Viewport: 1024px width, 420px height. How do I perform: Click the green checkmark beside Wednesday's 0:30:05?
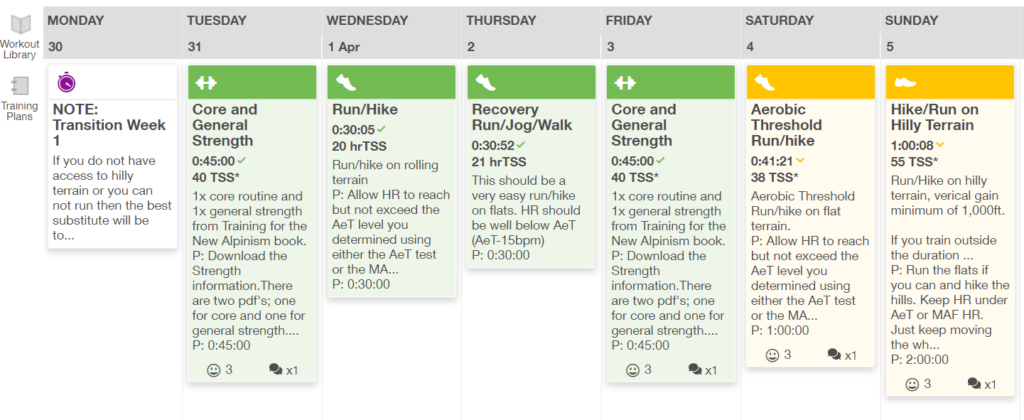381,129
